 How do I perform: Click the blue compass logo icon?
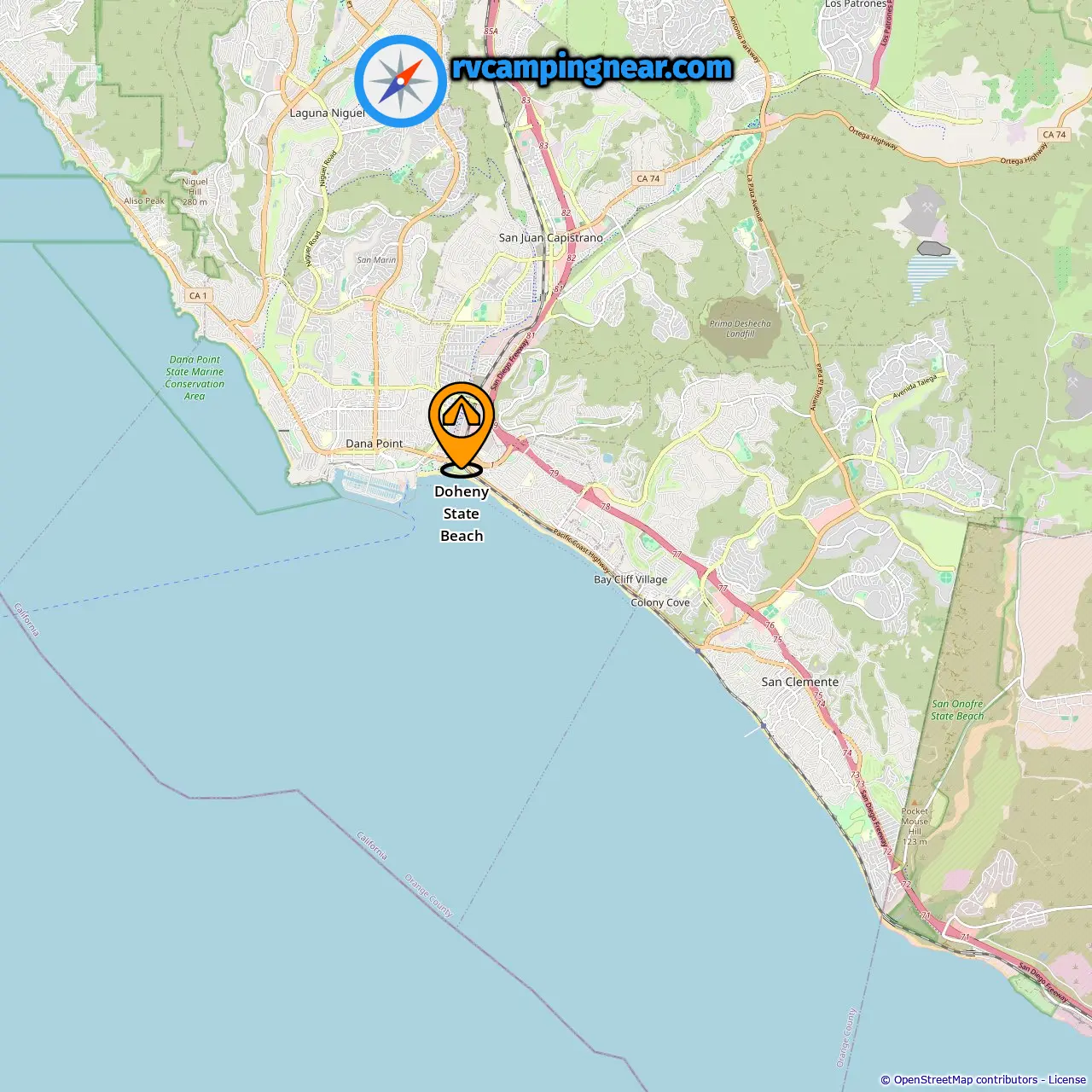pyautogui.click(x=400, y=81)
